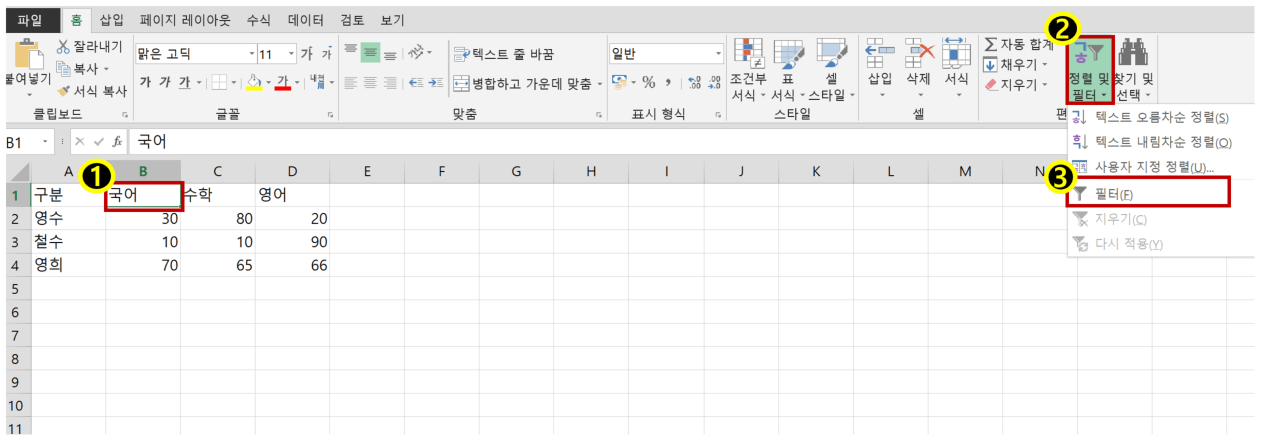The image size is (1270, 446).
Task: Switch to the 데이터 (Data) tab
Action: tap(305, 20)
